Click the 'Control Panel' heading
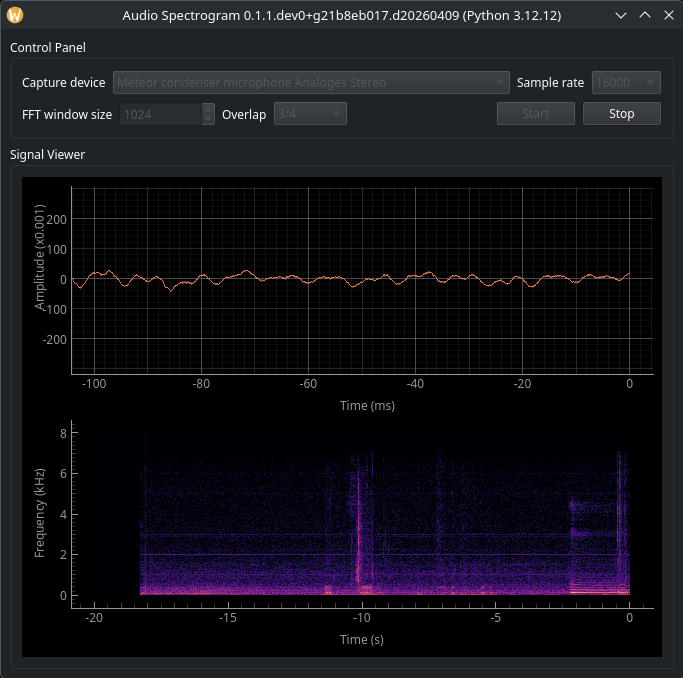This screenshot has height=678, width=683. [x=48, y=47]
